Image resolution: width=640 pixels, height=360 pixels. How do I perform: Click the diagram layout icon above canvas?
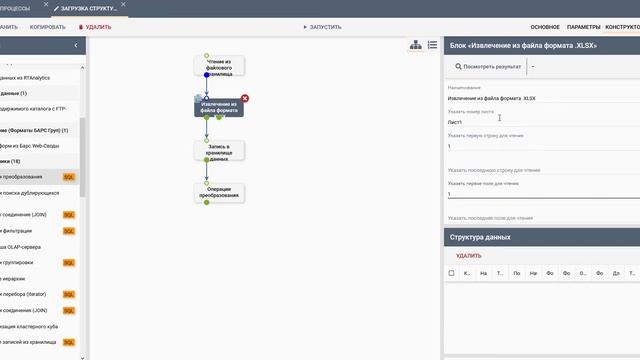click(x=416, y=45)
